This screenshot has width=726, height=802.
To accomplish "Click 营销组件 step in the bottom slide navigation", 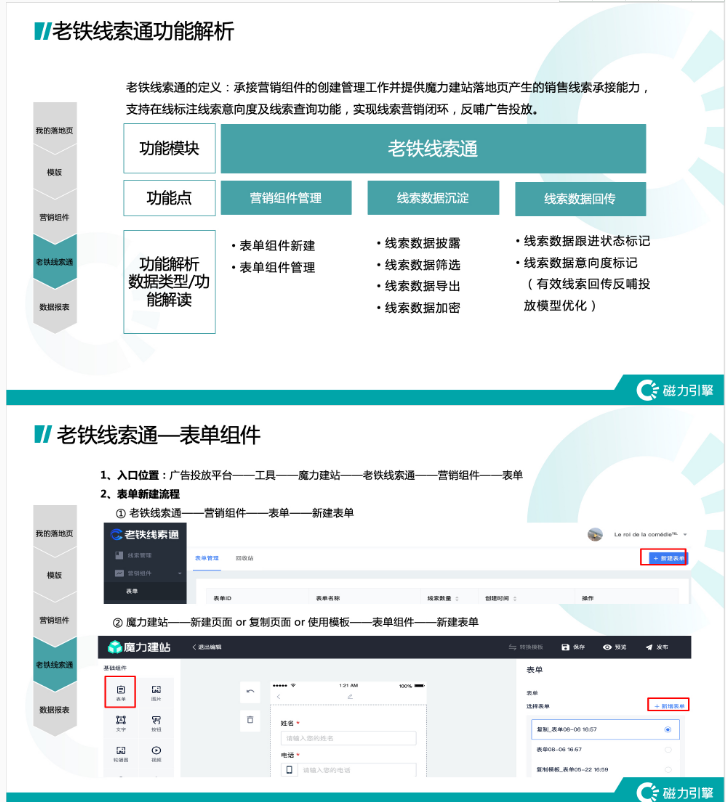I will click(54, 620).
